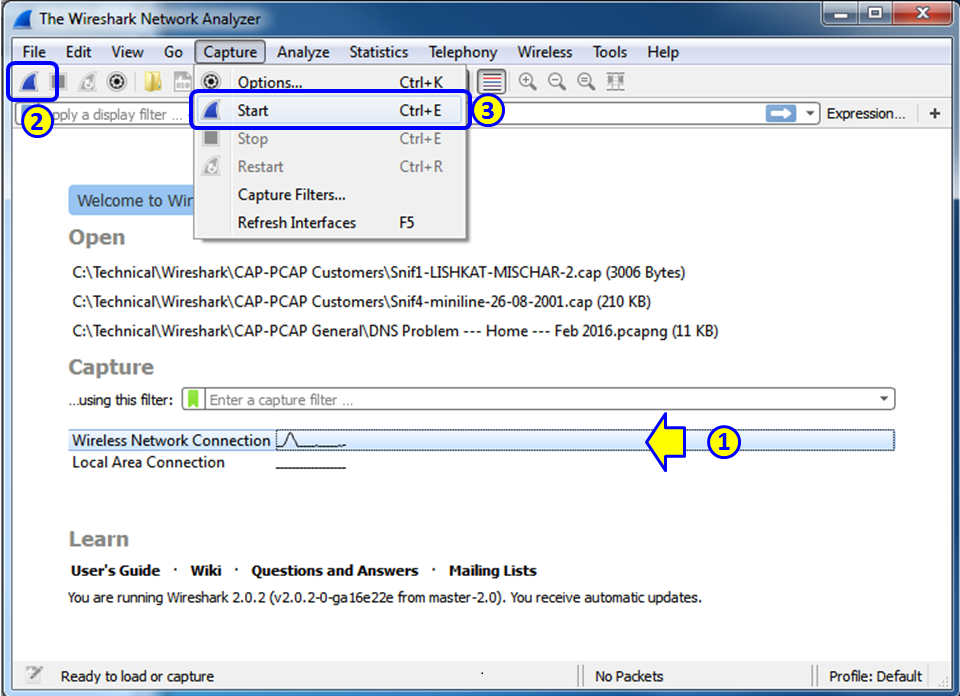960x696 pixels.
Task: Select Start in the Capture menu
Action: (x=330, y=110)
